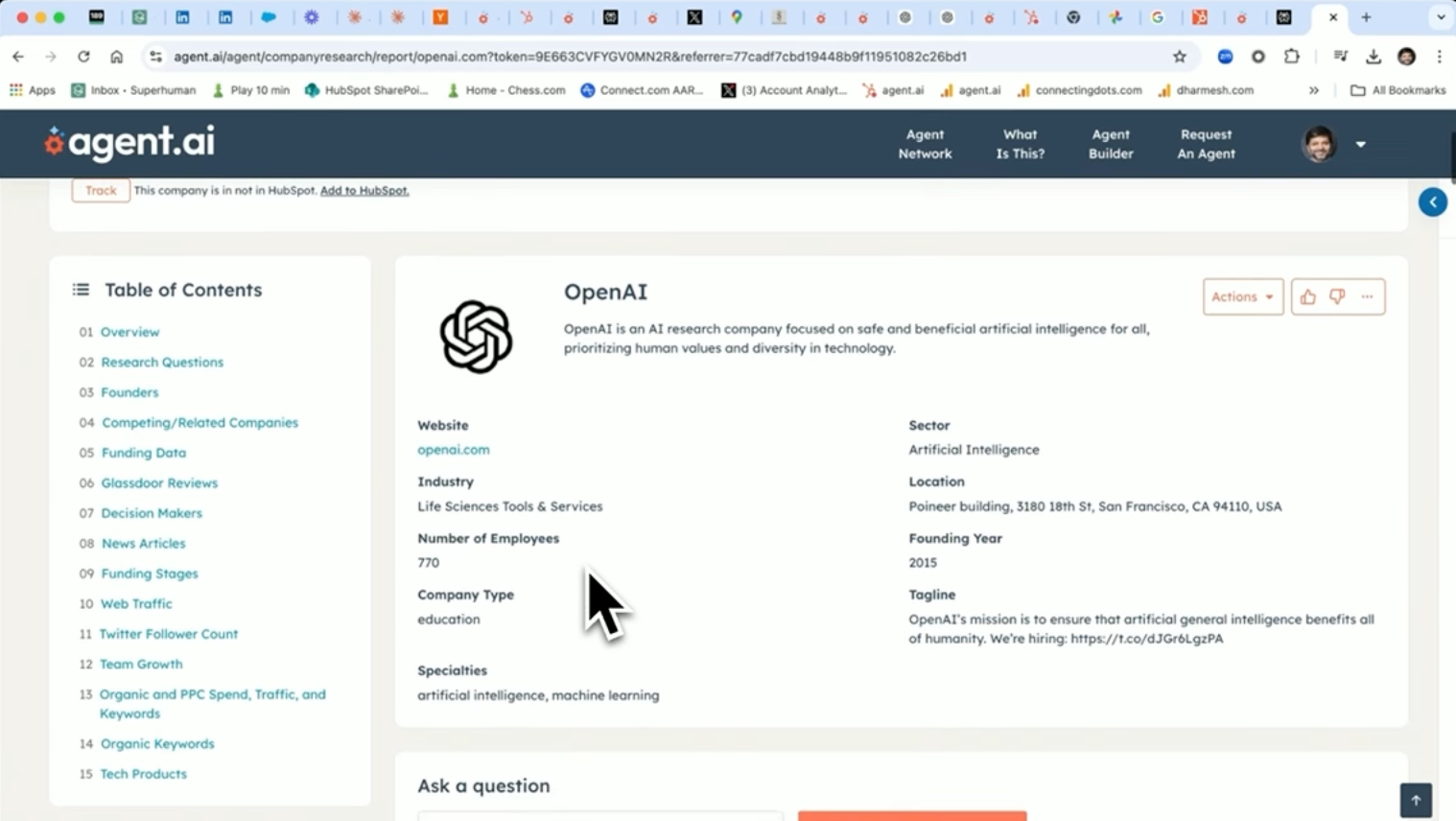1456x821 pixels.
Task: Open a new browser tab
Action: [x=1366, y=17]
